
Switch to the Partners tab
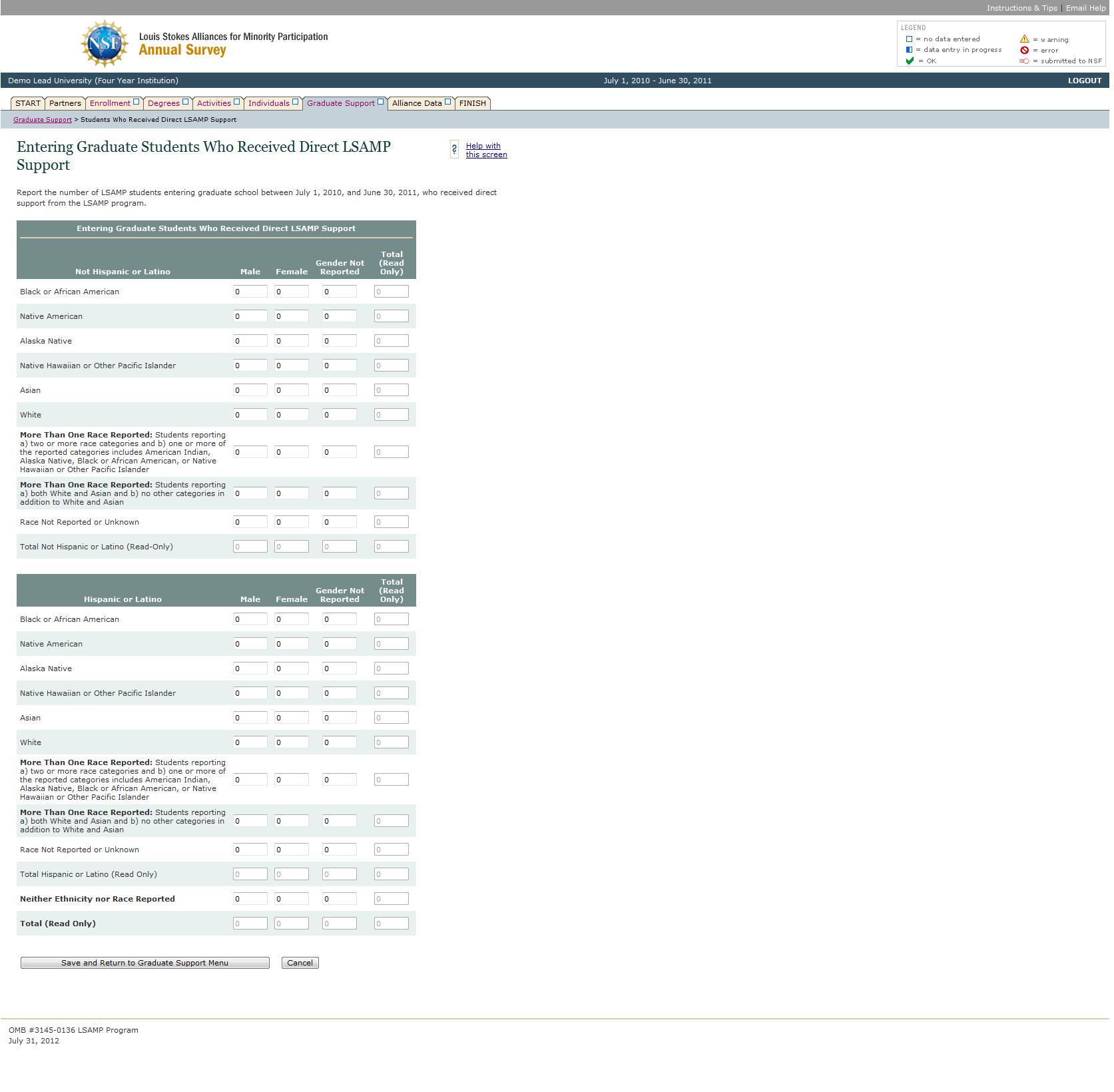click(65, 103)
